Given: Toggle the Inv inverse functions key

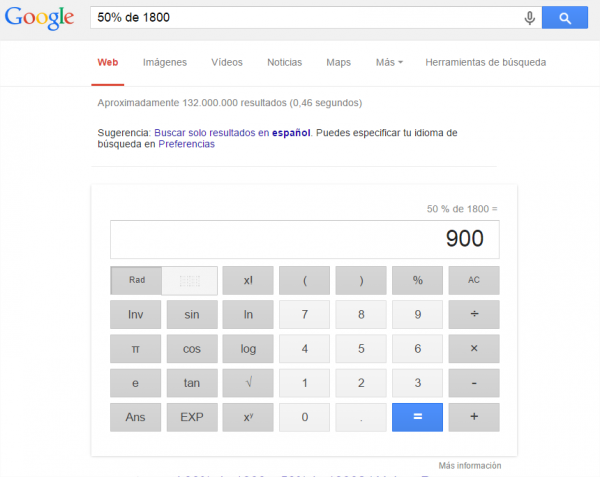Looking at the screenshot, I should pos(136,315).
